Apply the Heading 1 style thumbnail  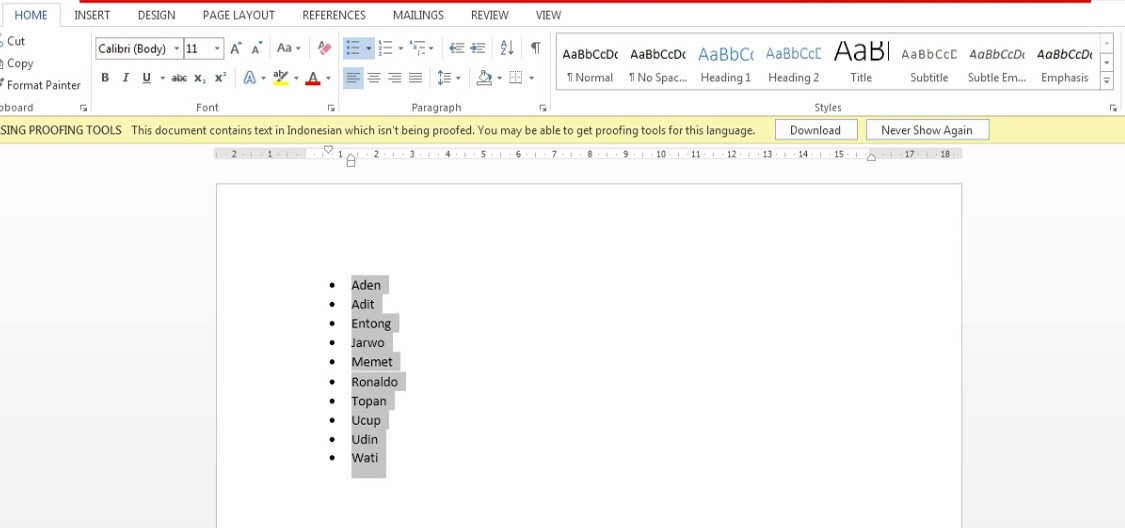coord(725,64)
